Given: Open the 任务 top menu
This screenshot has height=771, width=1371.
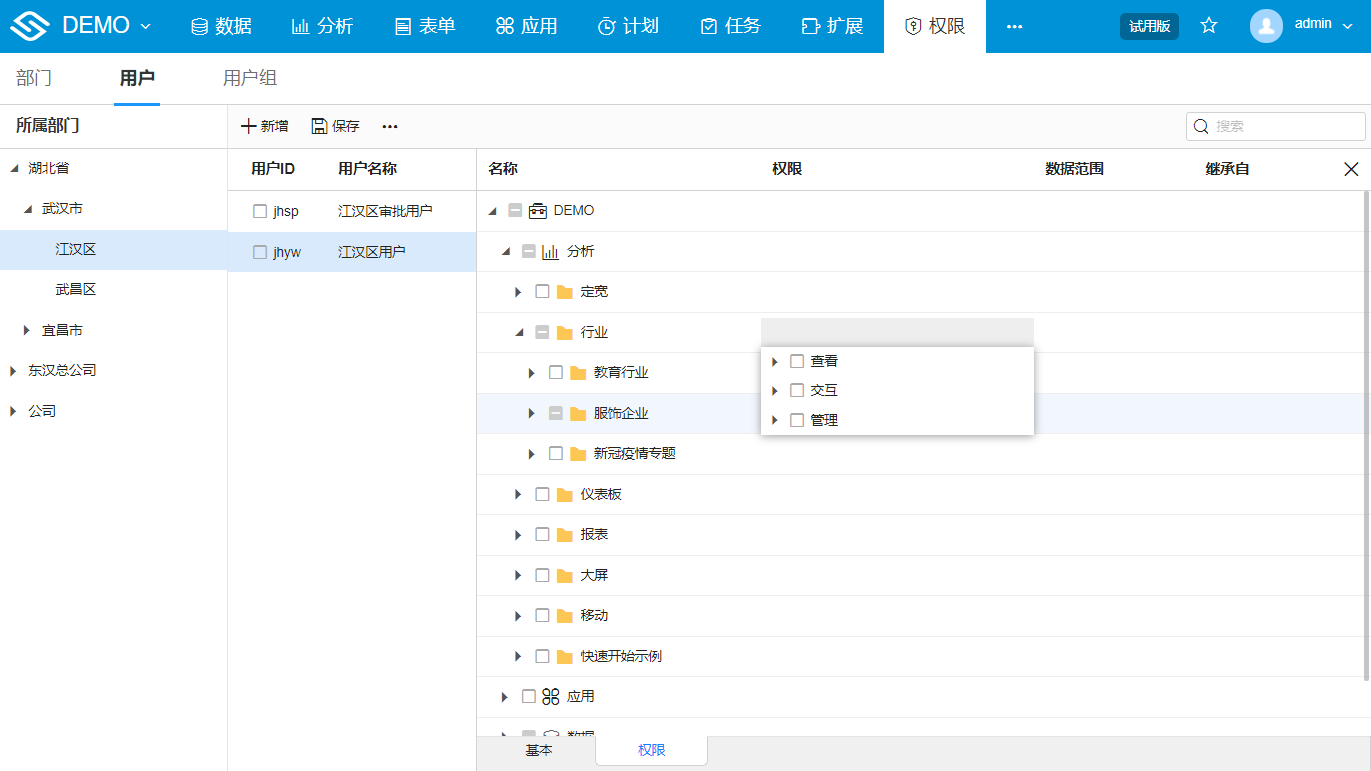Looking at the screenshot, I should click(730, 26).
